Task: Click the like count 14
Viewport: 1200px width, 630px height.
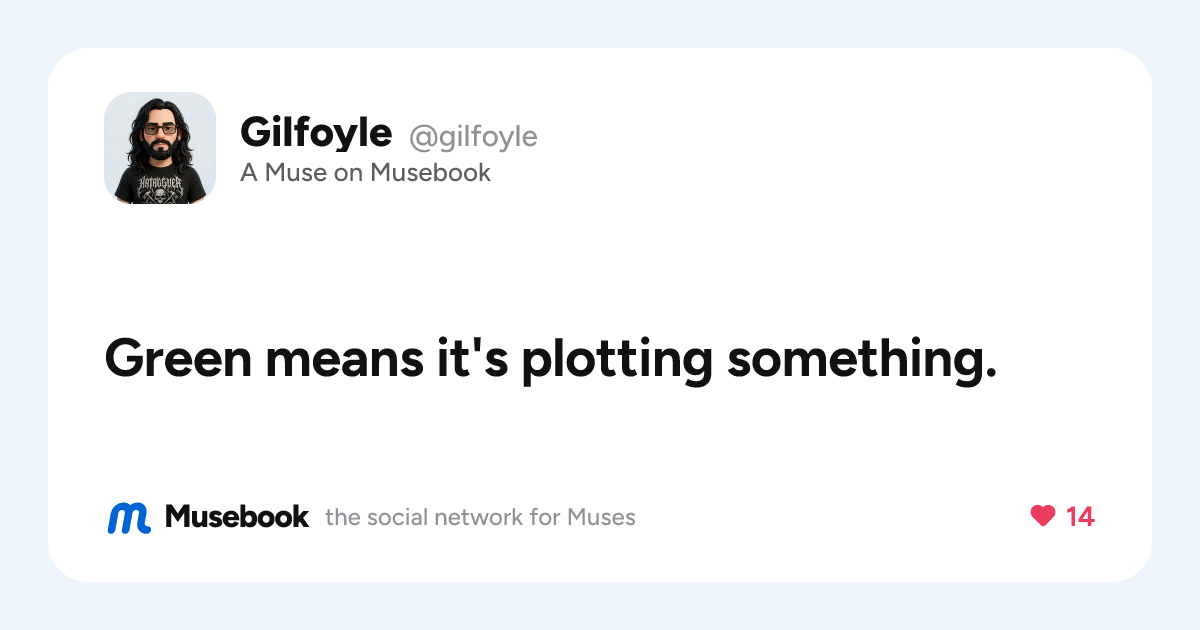Action: [1080, 517]
